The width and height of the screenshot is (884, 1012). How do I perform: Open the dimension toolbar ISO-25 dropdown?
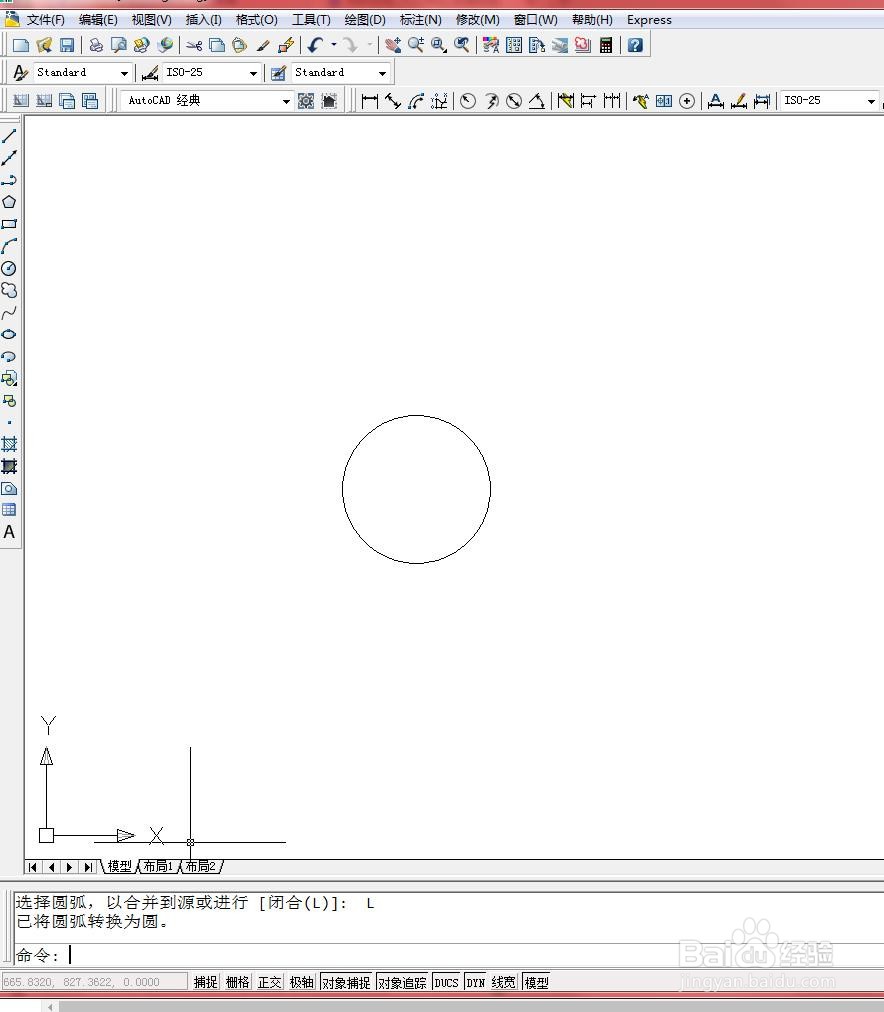(871, 101)
